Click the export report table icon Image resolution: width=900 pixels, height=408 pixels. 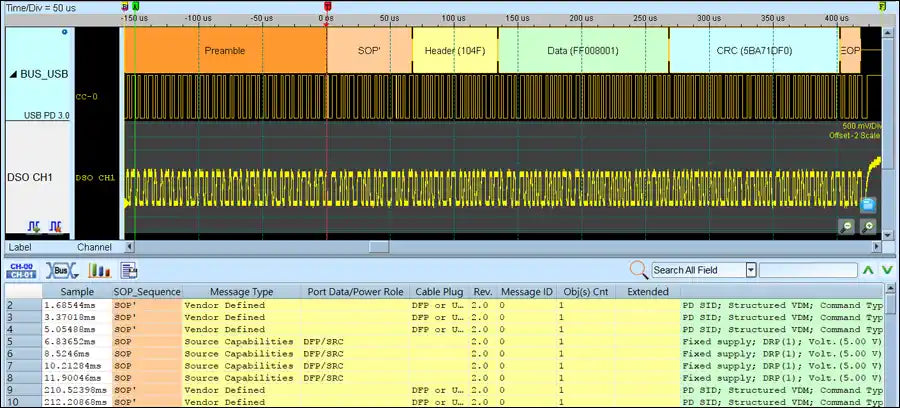(x=129, y=270)
